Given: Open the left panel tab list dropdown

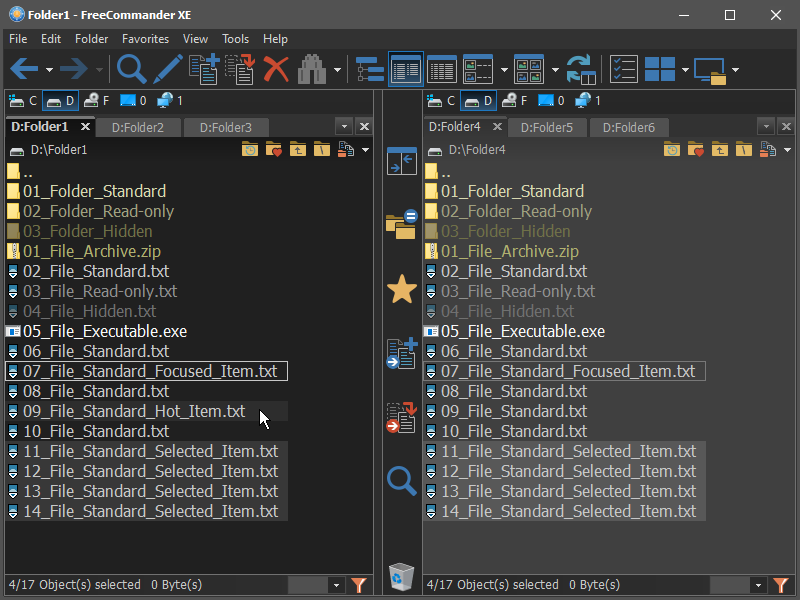Looking at the screenshot, I should click(344, 127).
